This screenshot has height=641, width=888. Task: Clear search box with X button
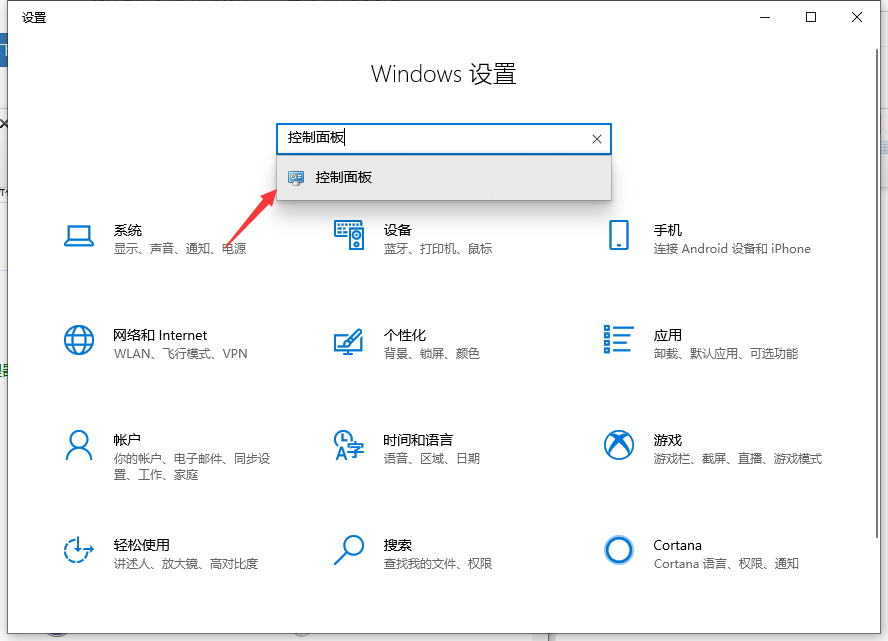click(597, 139)
